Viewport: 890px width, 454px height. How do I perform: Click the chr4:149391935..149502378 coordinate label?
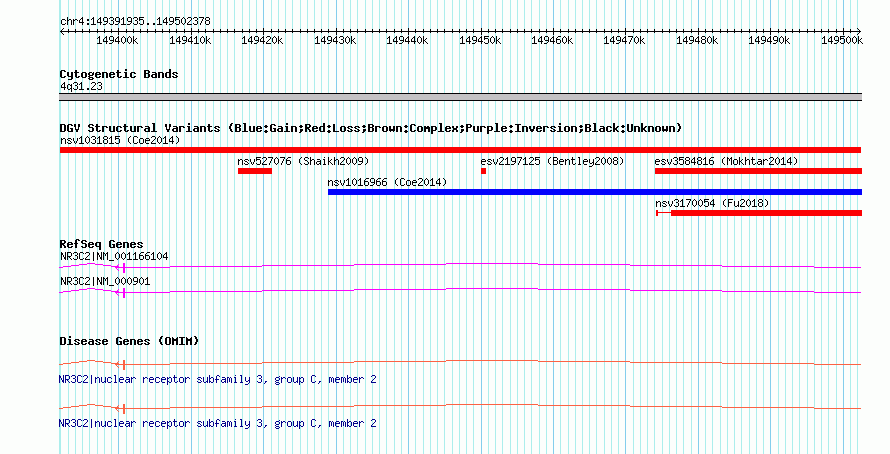(x=135, y=22)
